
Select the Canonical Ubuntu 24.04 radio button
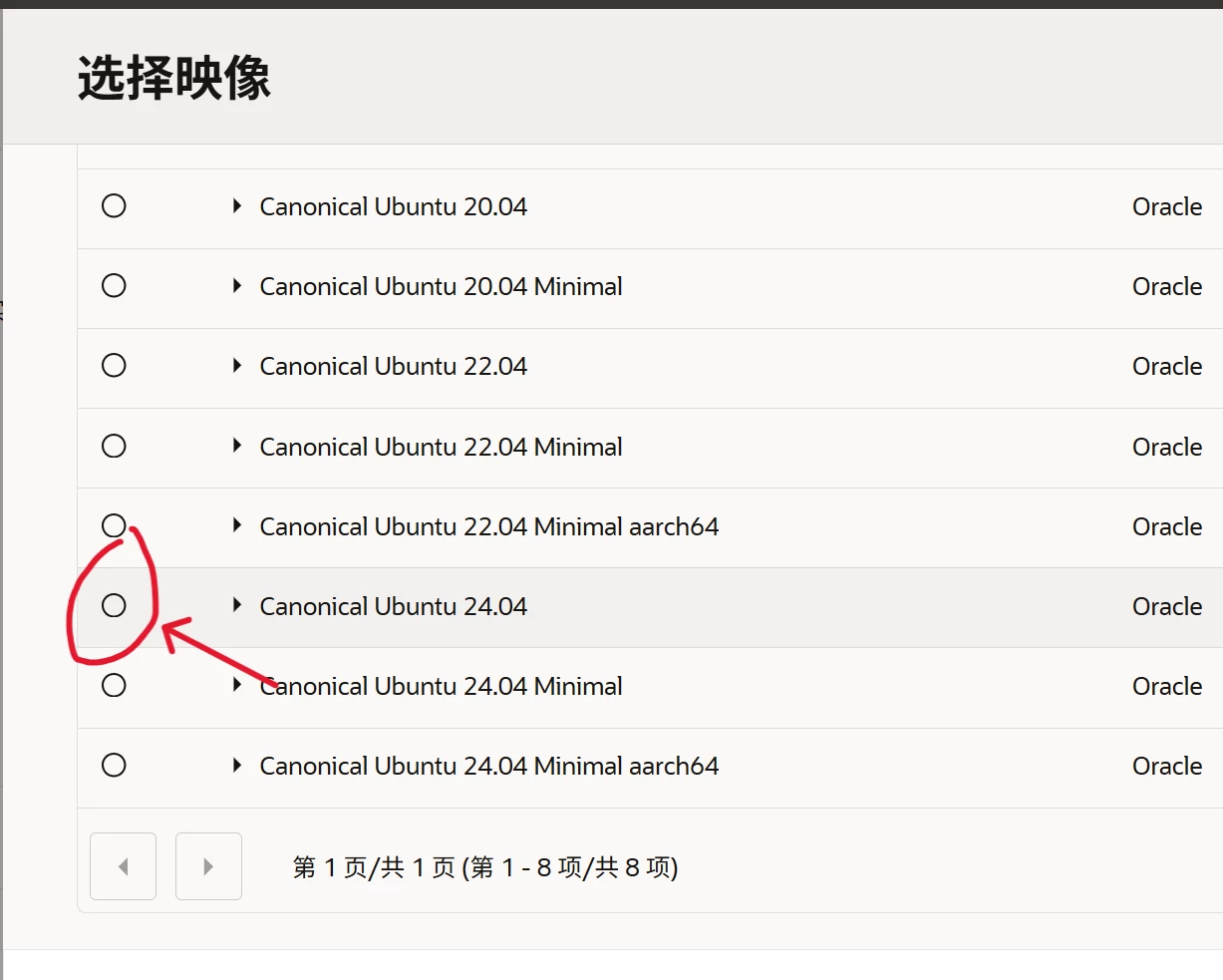click(114, 605)
